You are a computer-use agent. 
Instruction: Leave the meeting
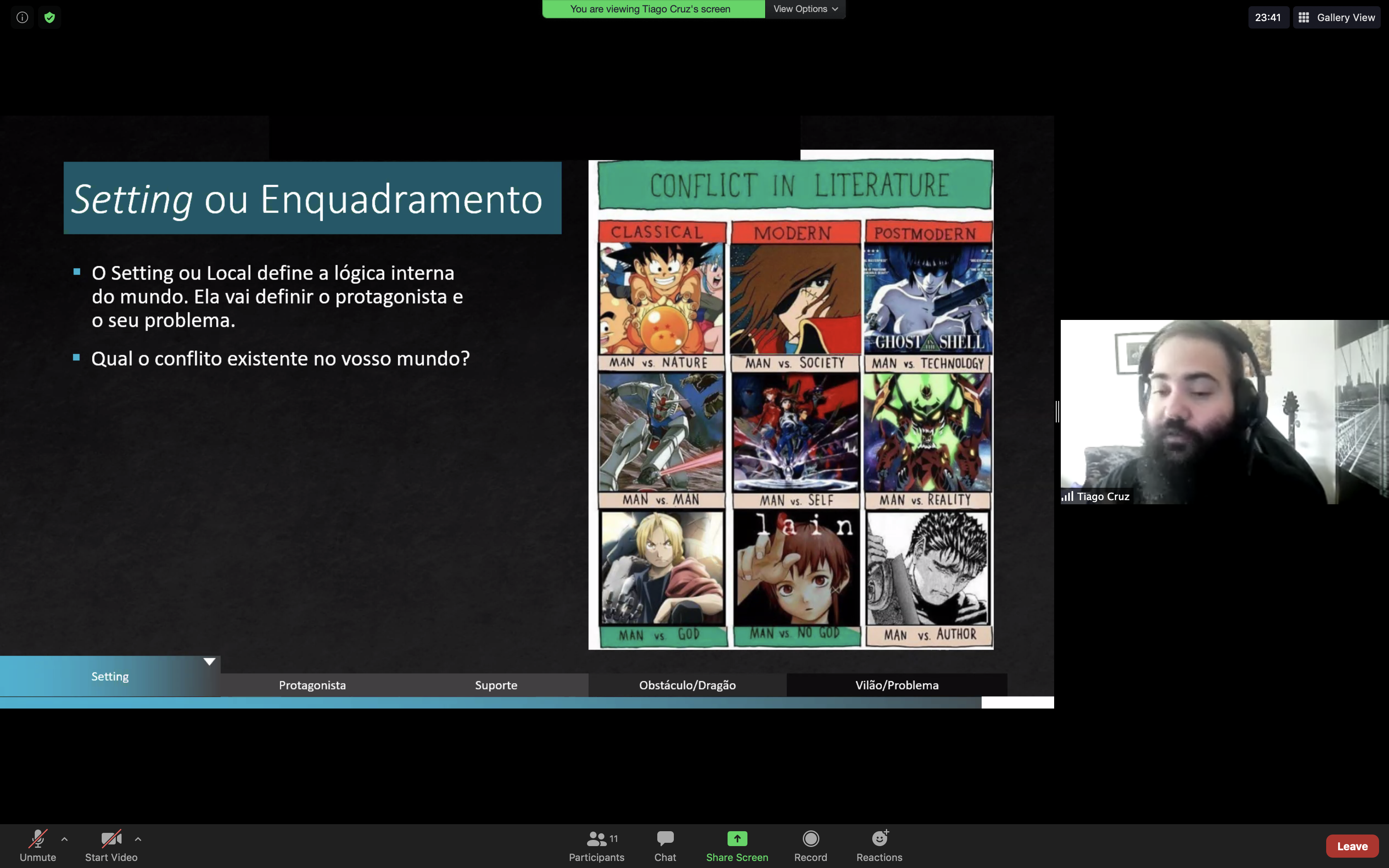1352,846
